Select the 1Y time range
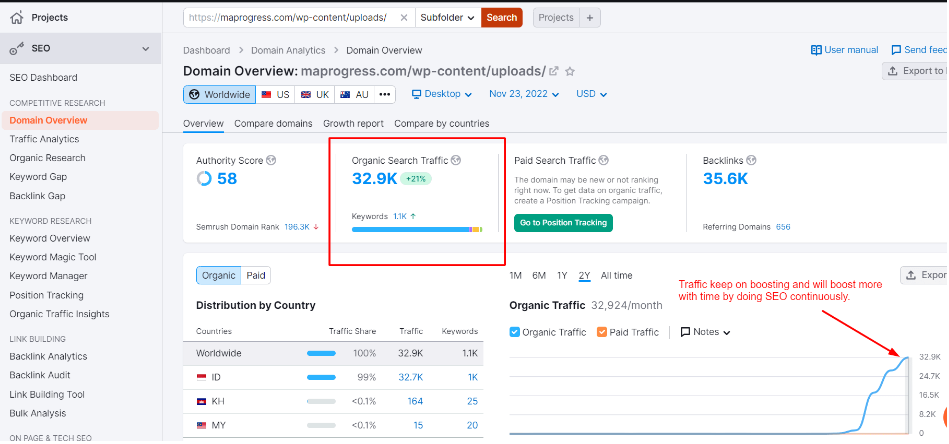 point(562,276)
